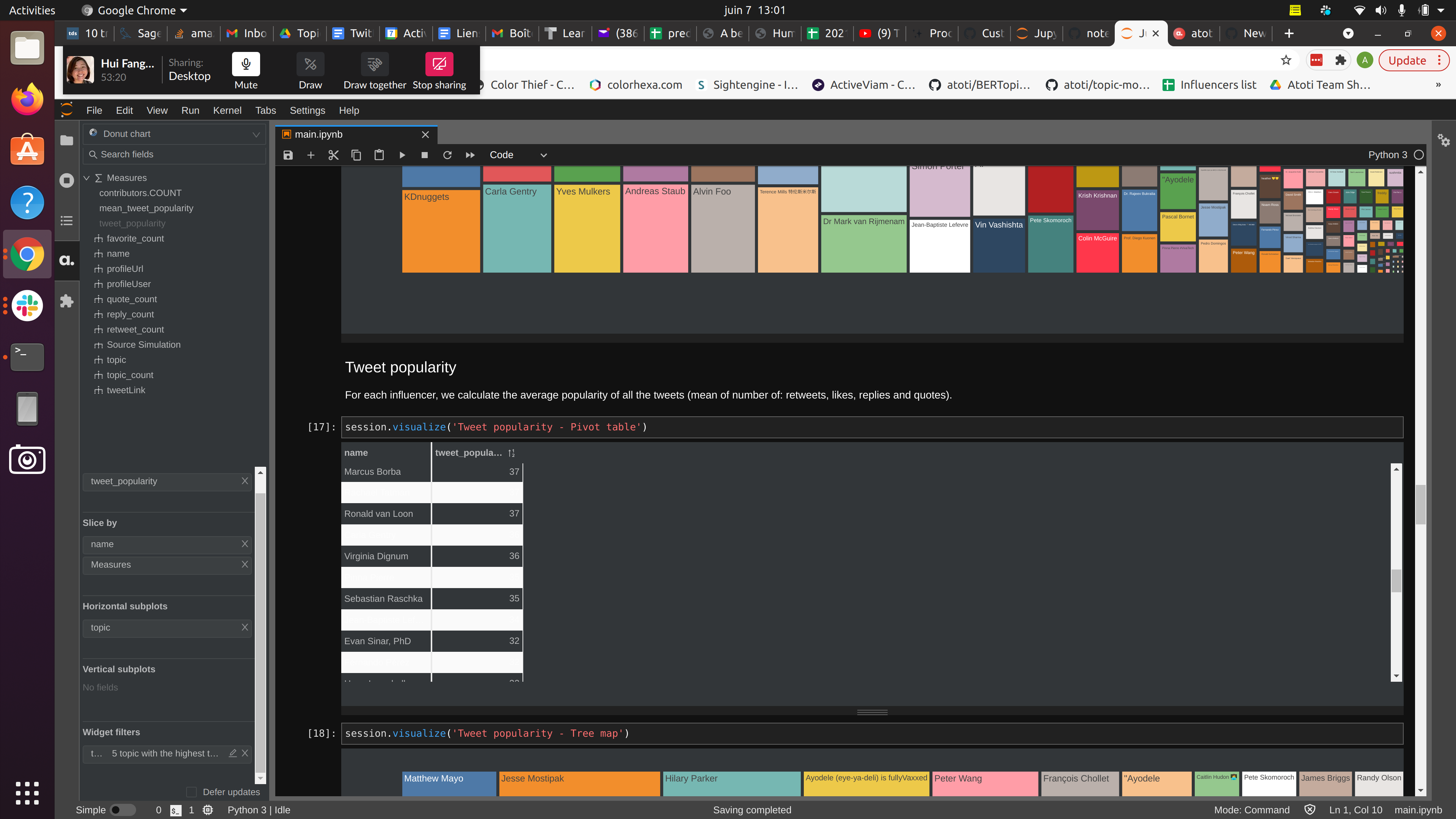
Task: Restart kernel and run all cells
Action: click(x=470, y=154)
